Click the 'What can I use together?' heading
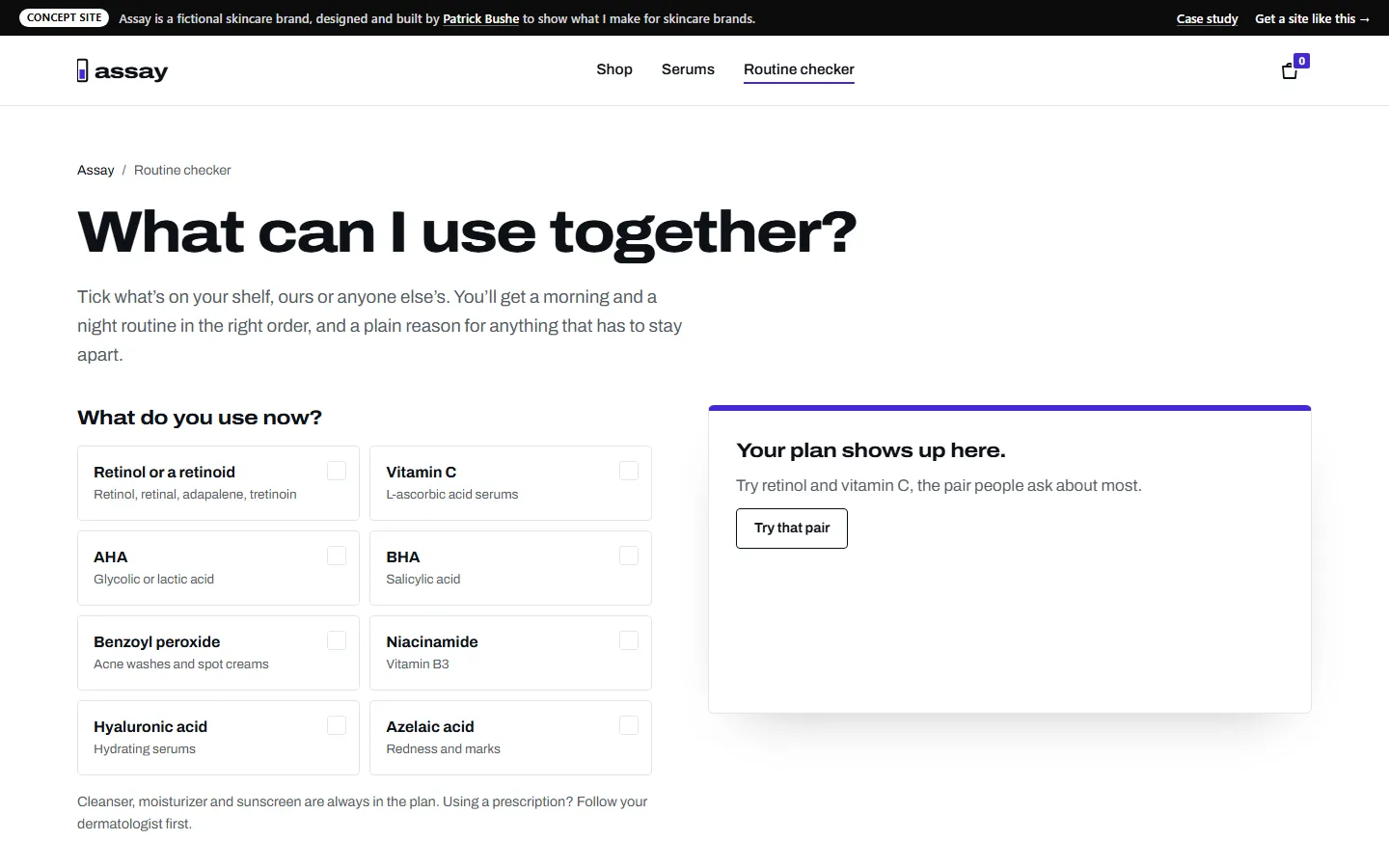This screenshot has height=868, width=1389. tap(467, 232)
